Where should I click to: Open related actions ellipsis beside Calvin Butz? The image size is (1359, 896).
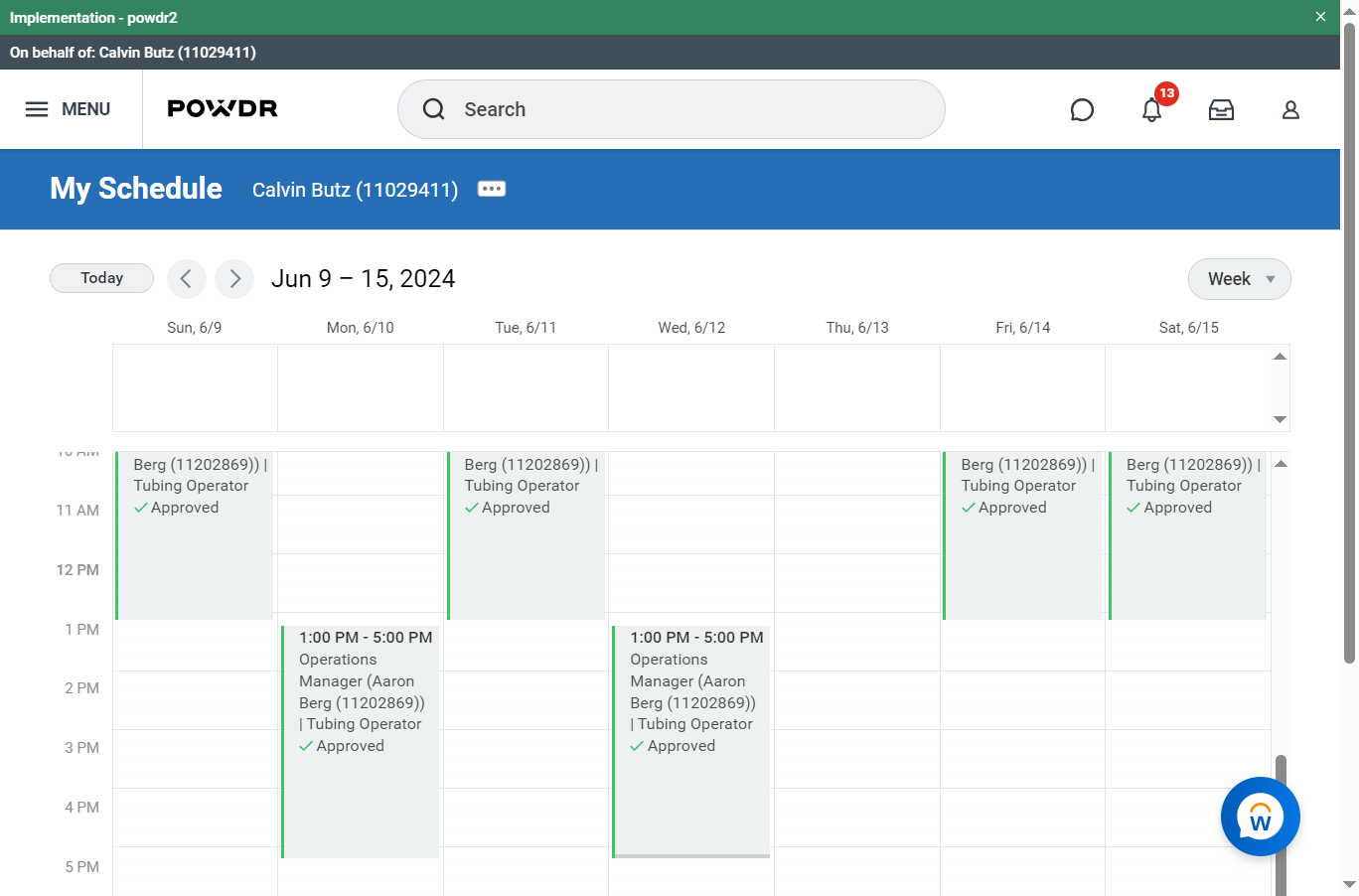pos(492,189)
